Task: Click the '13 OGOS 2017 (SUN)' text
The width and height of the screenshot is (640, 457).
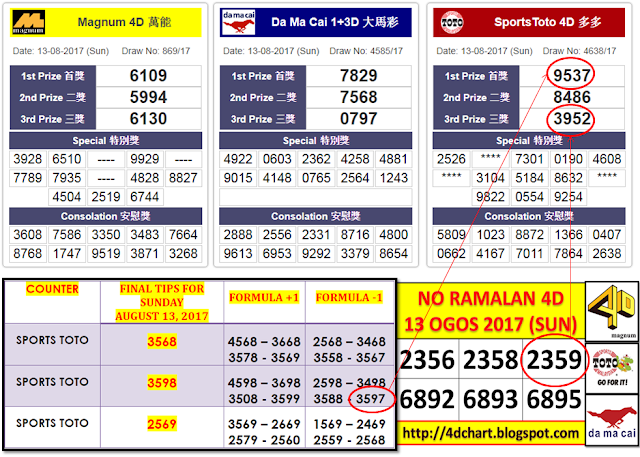Action: click(x=490, y=324)
